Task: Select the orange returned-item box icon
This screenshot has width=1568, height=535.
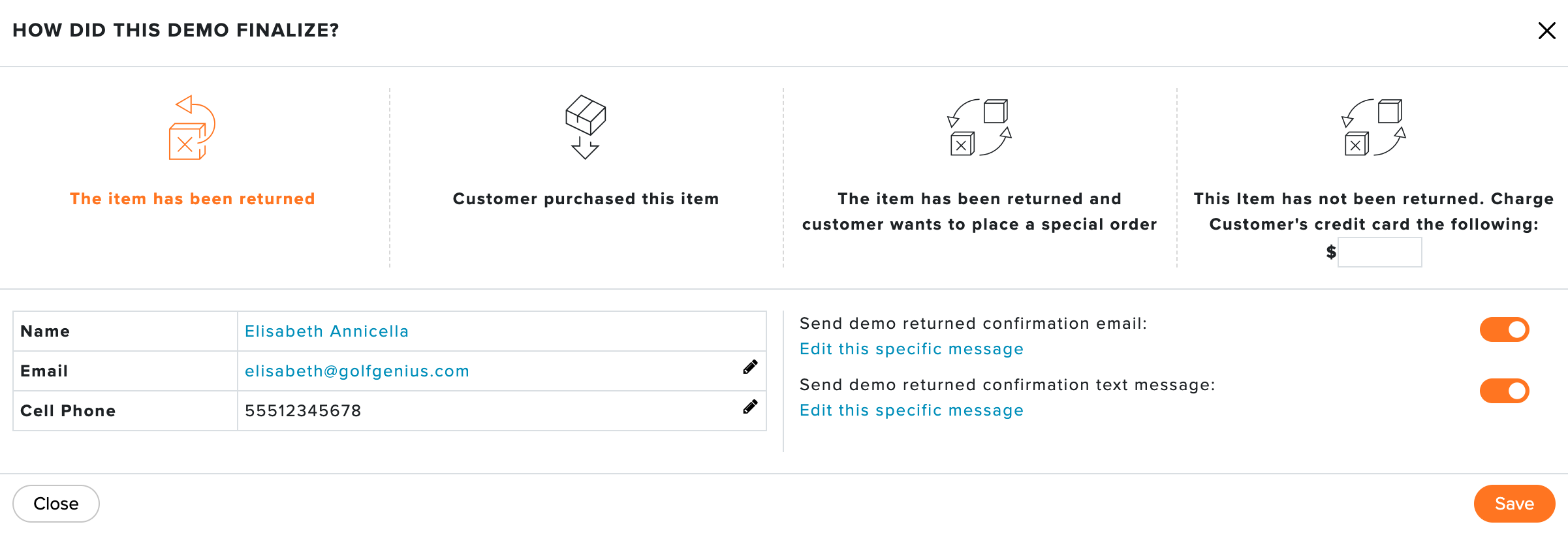Action: point(192,128)
